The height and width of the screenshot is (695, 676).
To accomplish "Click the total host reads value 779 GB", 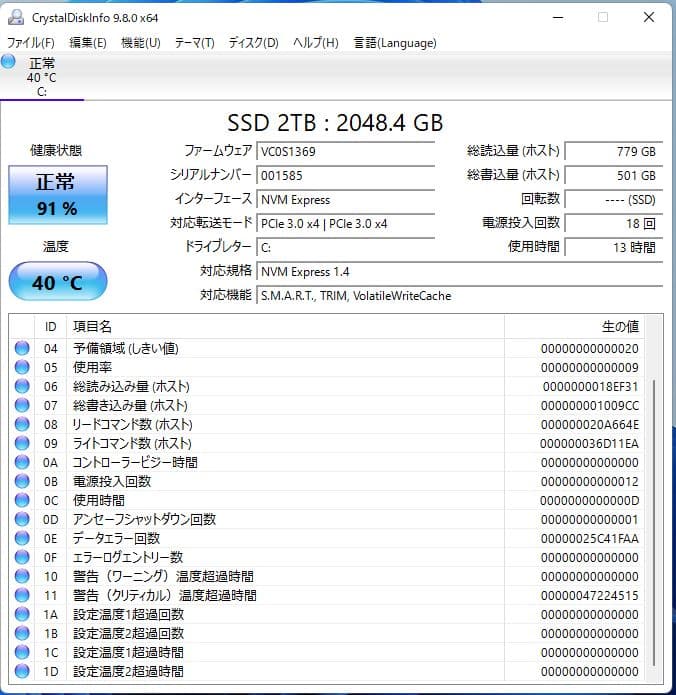I will [x=614, y=151].
